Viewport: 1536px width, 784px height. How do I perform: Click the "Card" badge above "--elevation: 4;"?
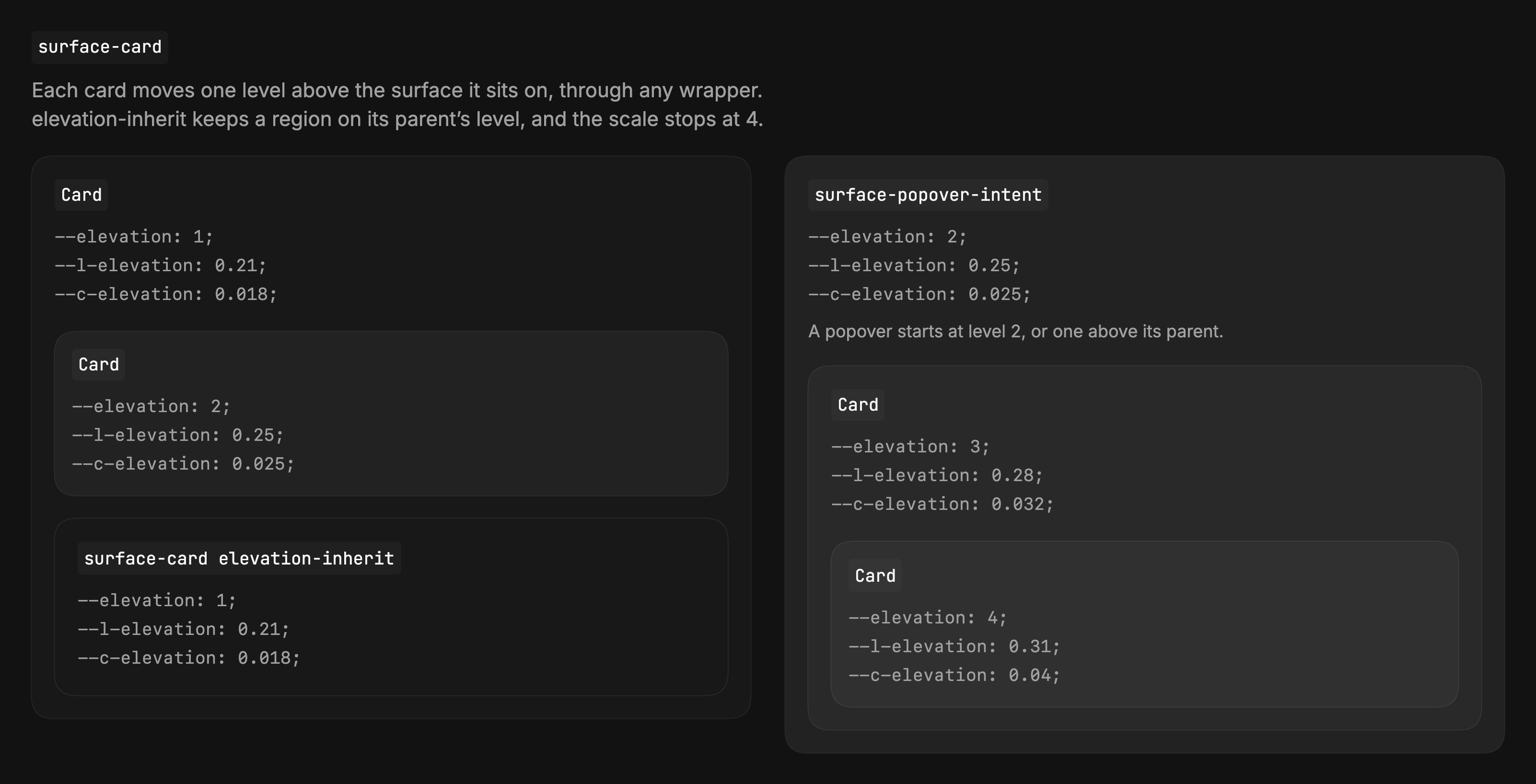tap(875, 576)
